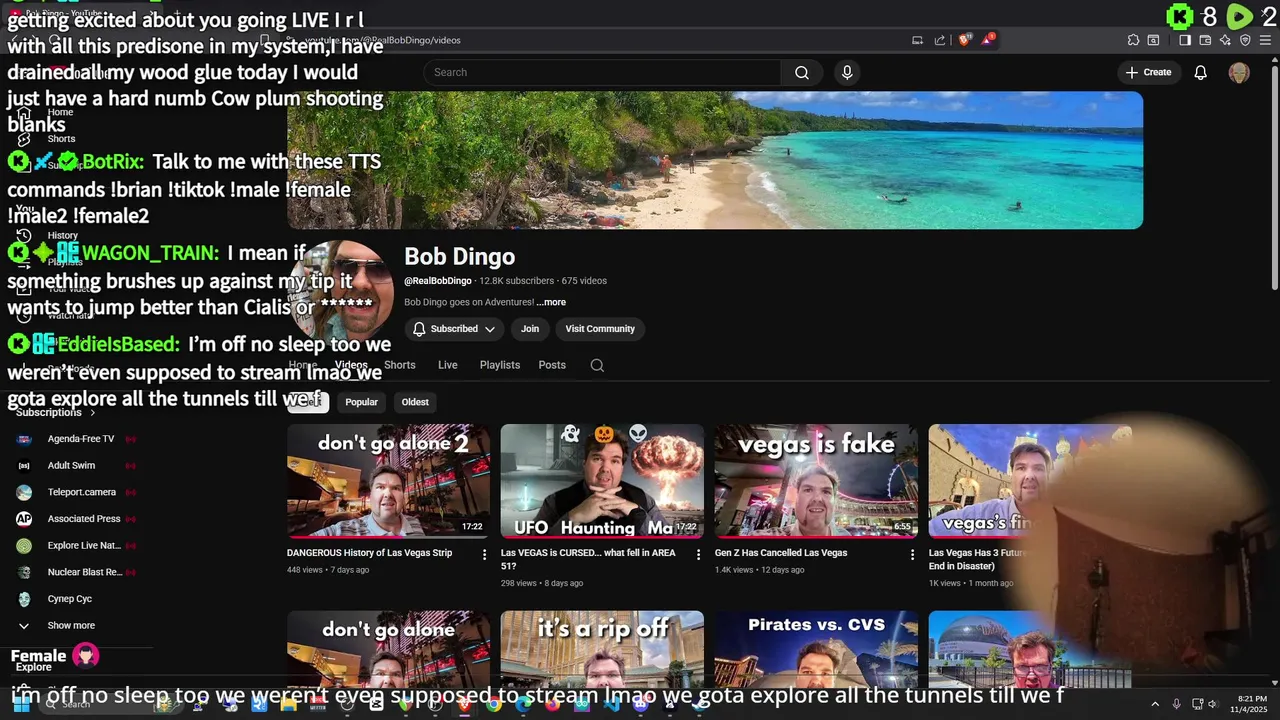Screen dimensions: 1280x720
Task: Open the browser hamburger menu
Action: [1266, 40]
